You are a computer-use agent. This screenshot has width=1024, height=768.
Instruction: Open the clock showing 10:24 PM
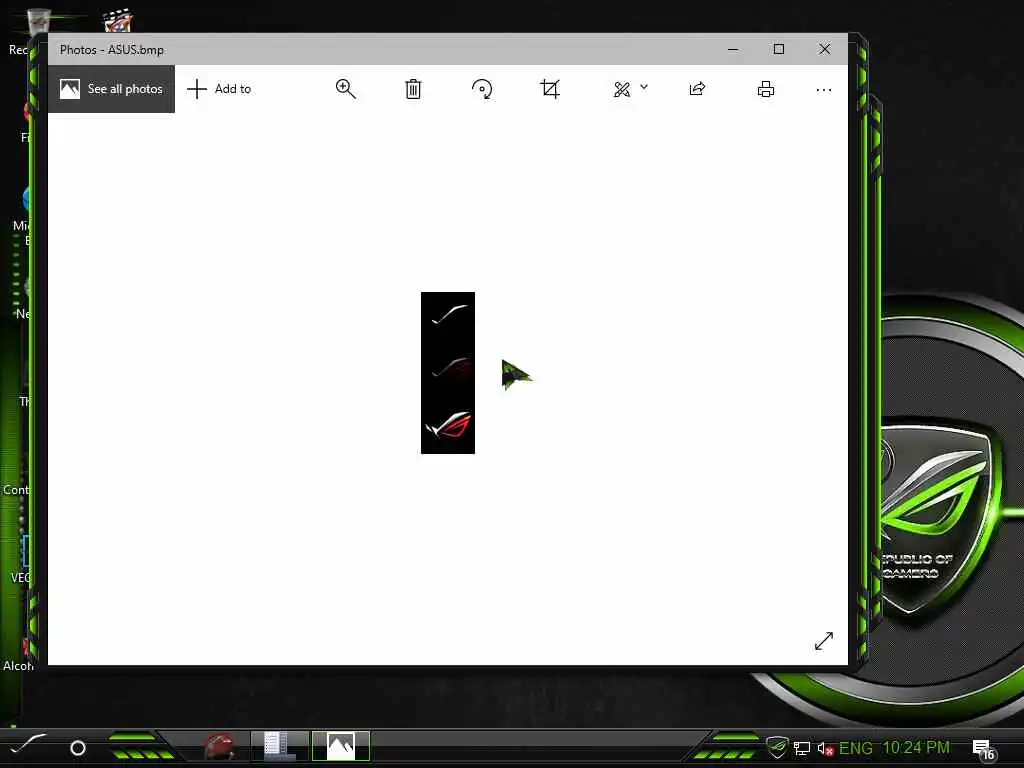click(916, 748)
